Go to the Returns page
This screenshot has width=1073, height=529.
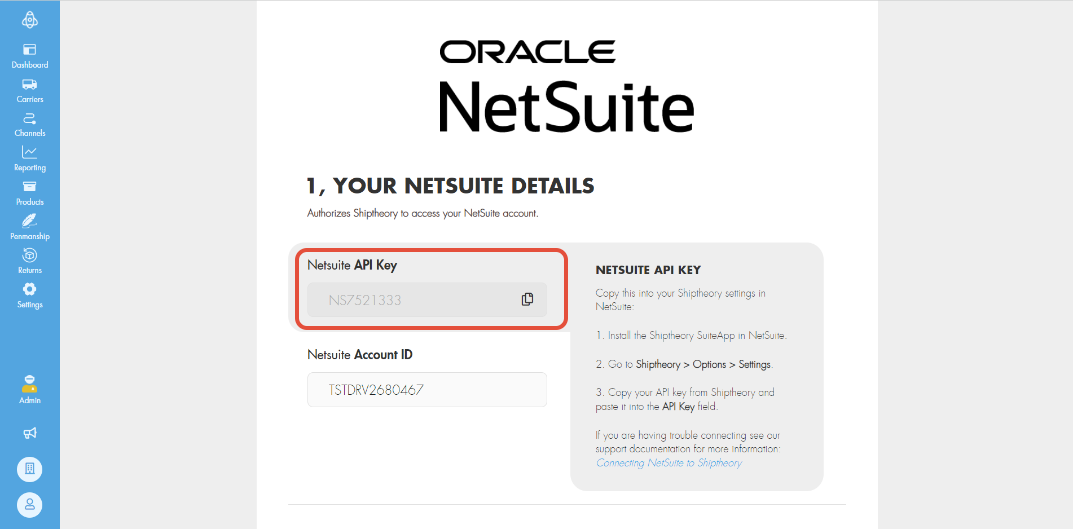pos(30,261)
